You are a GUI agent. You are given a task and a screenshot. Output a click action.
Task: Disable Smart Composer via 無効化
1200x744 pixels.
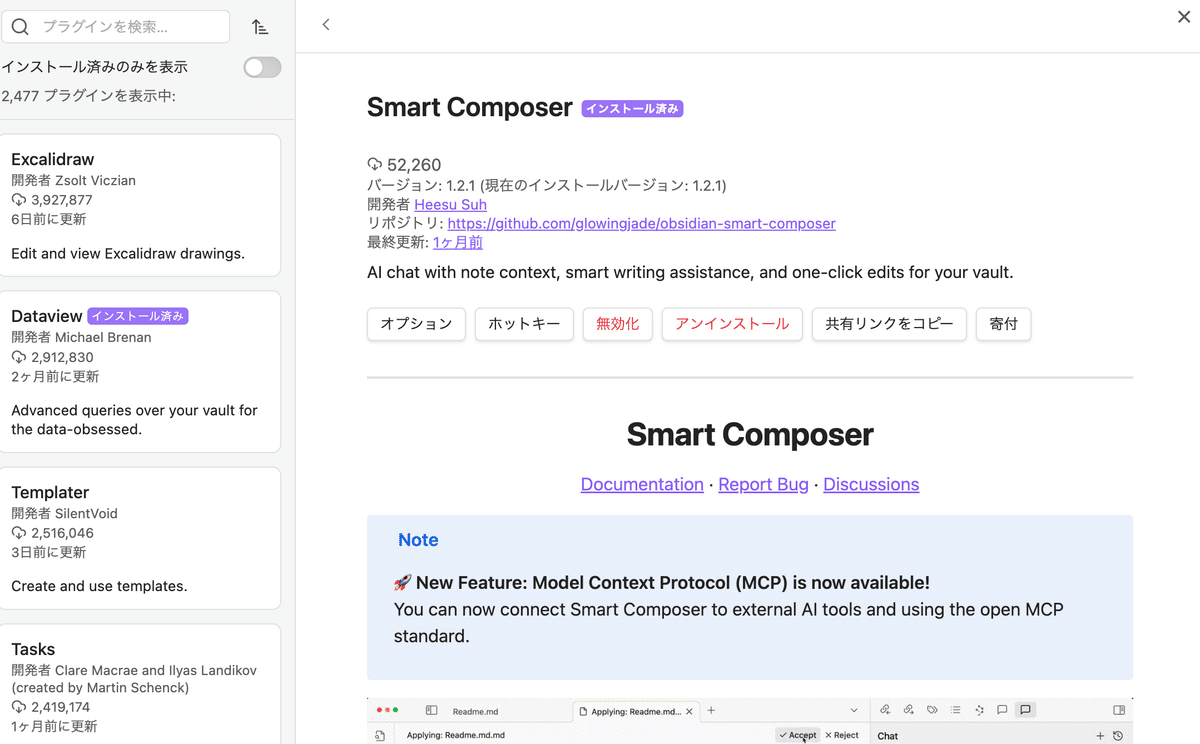pos(617,324)
